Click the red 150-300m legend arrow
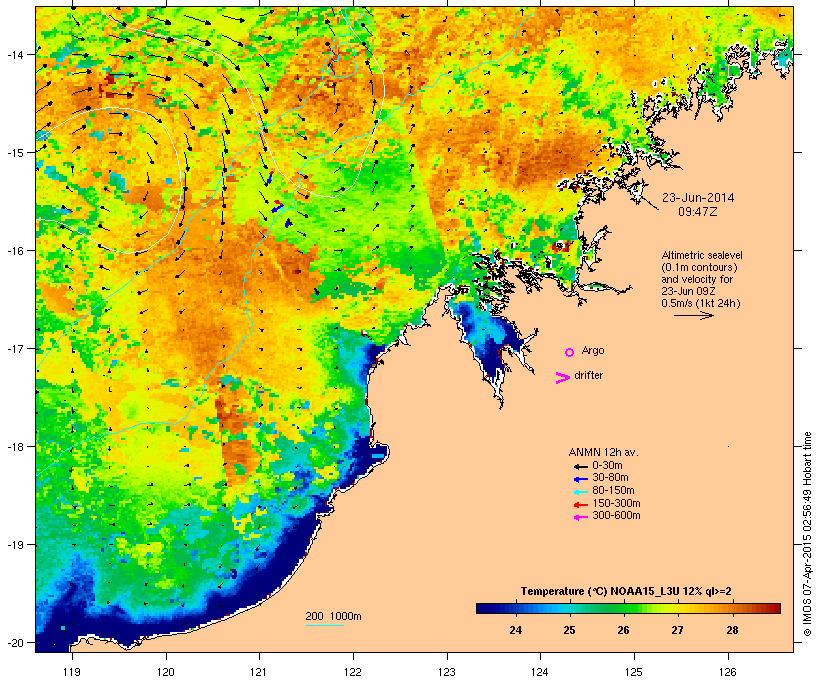Viewport: 820px width, 680px height. [x=580, y=505]
